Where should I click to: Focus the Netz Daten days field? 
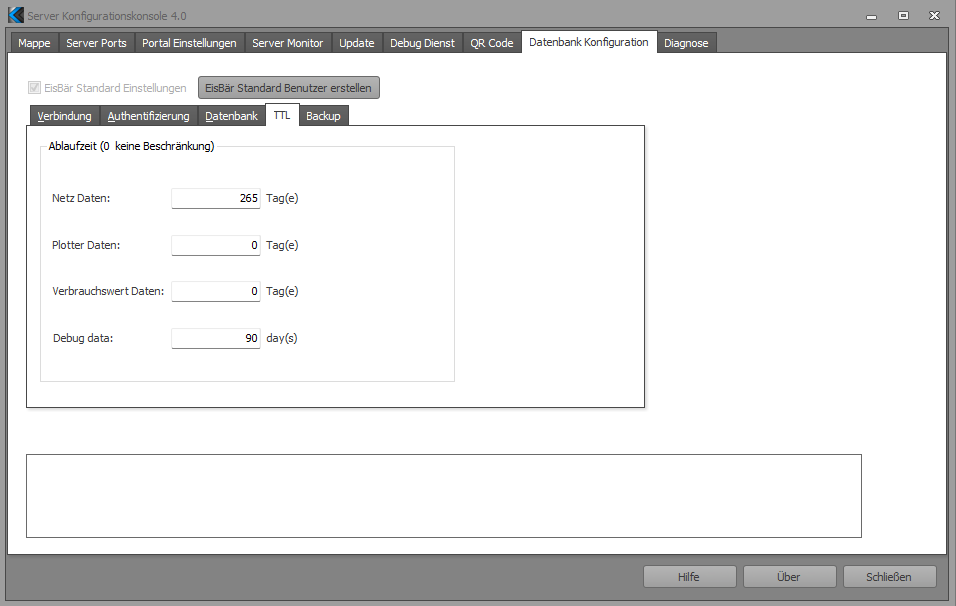(x=216, y=198)
